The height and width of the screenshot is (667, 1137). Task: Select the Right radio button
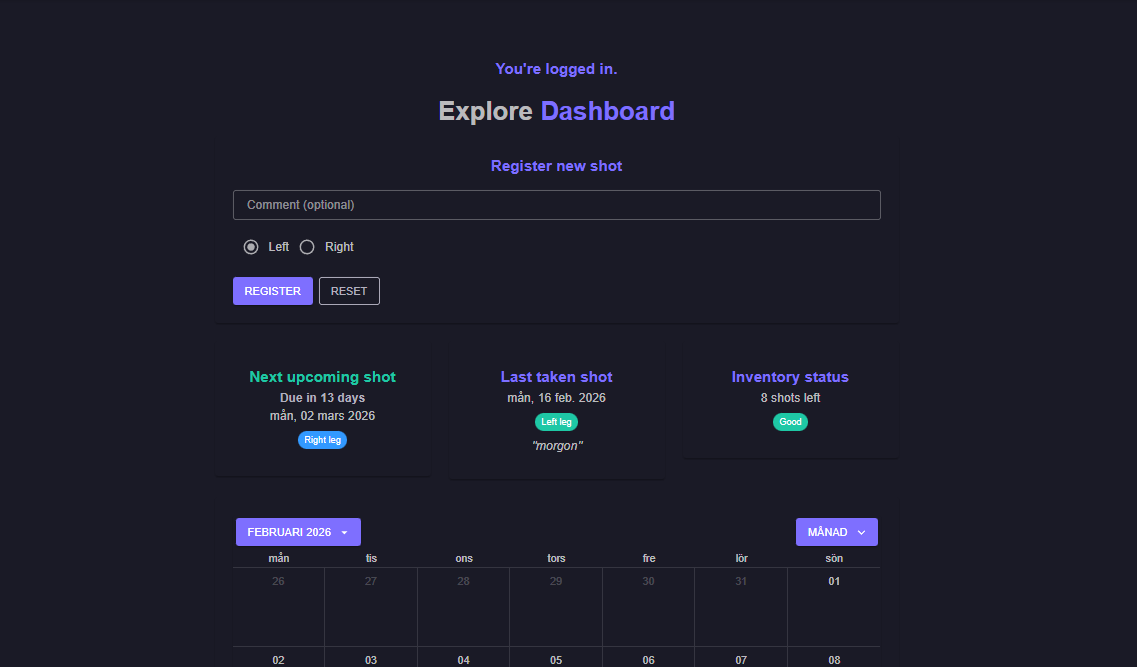coord(308,247)
